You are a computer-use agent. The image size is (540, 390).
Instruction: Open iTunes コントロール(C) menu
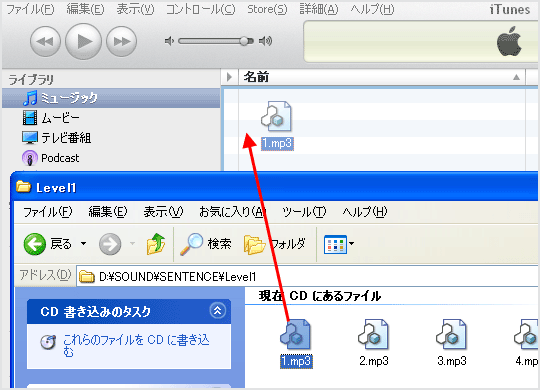pos(200,10)
